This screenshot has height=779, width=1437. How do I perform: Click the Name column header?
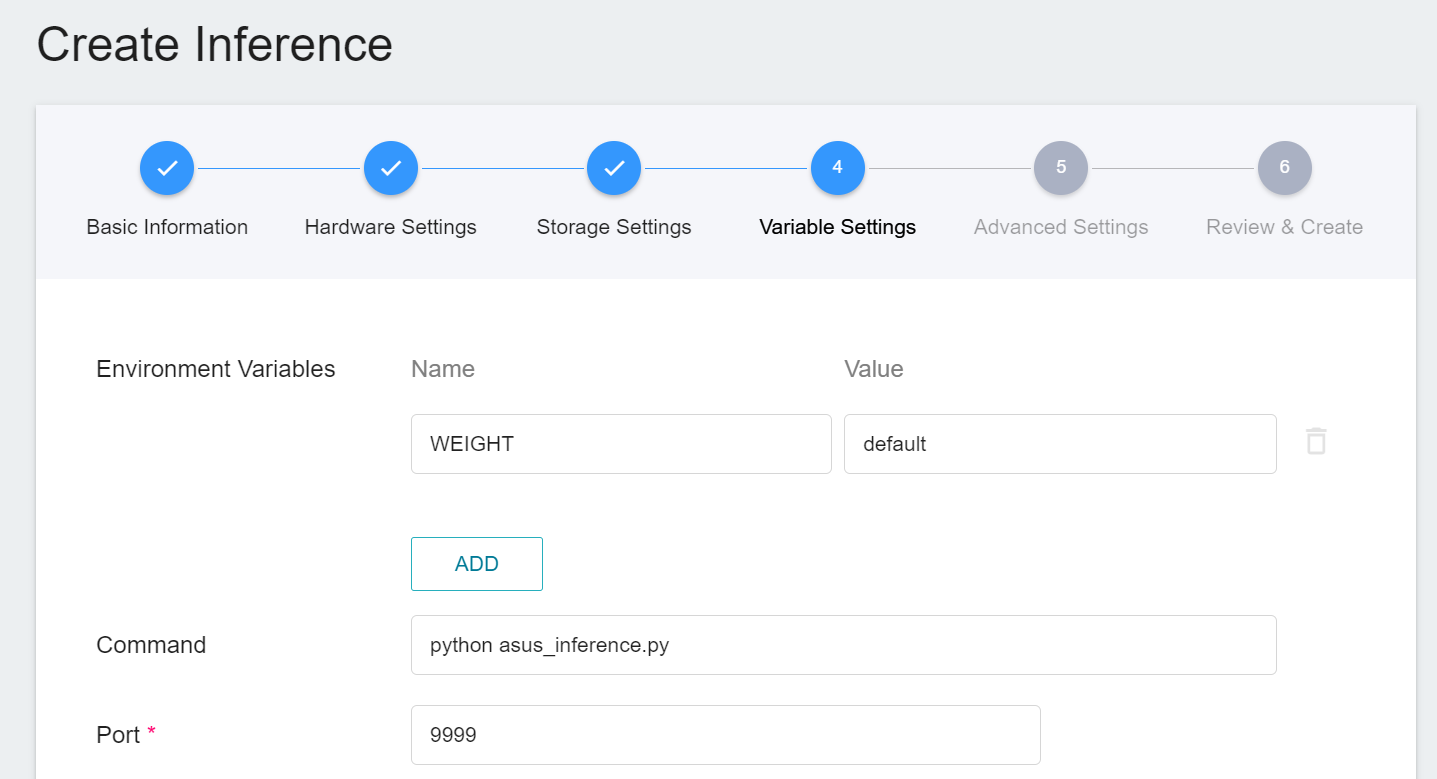(x=443, y=369)
